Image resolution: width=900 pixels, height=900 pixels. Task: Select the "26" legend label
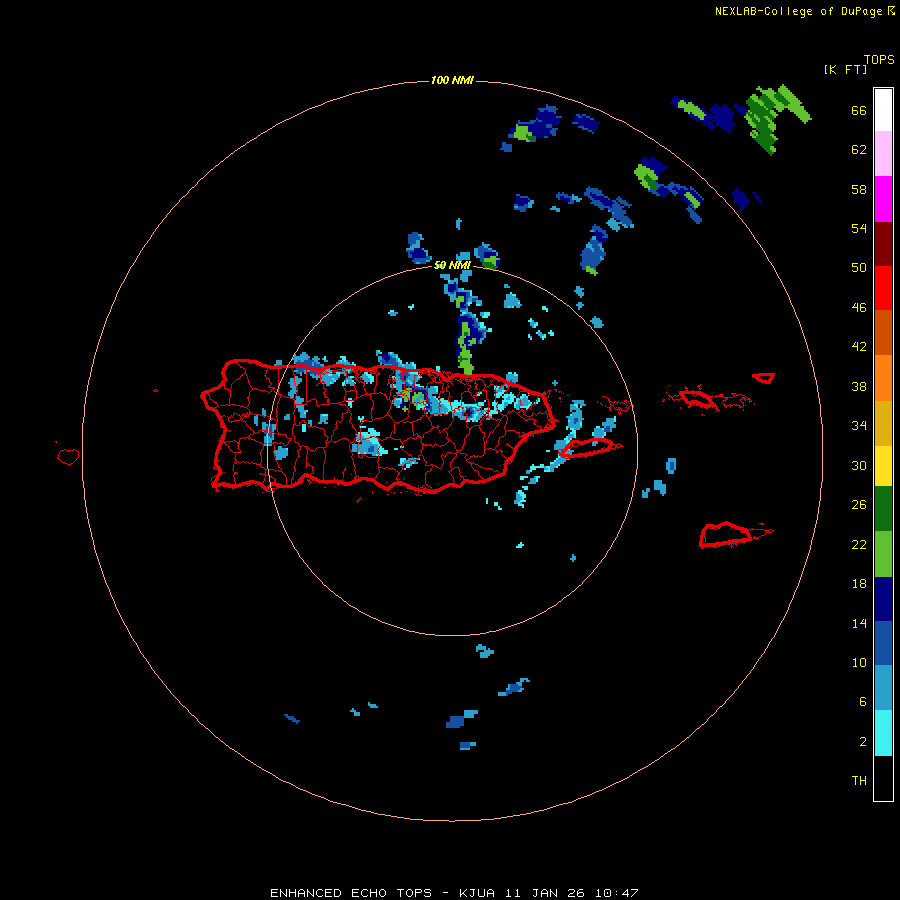[859, 505]
